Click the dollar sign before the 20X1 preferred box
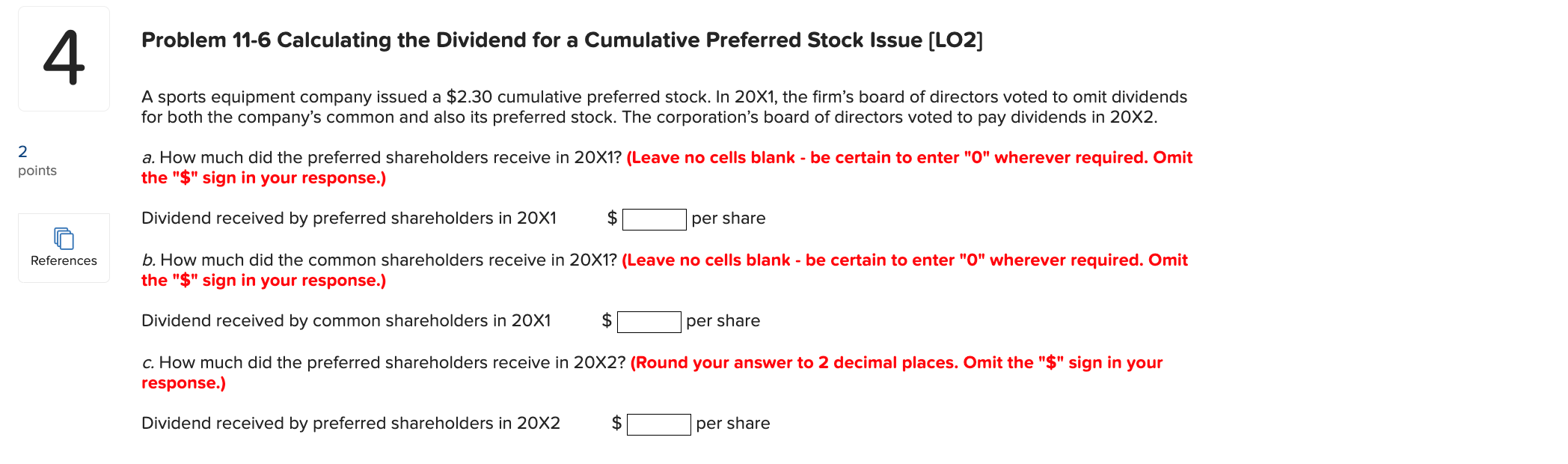The image size is (1568, 464). click(x=611, y=218)
